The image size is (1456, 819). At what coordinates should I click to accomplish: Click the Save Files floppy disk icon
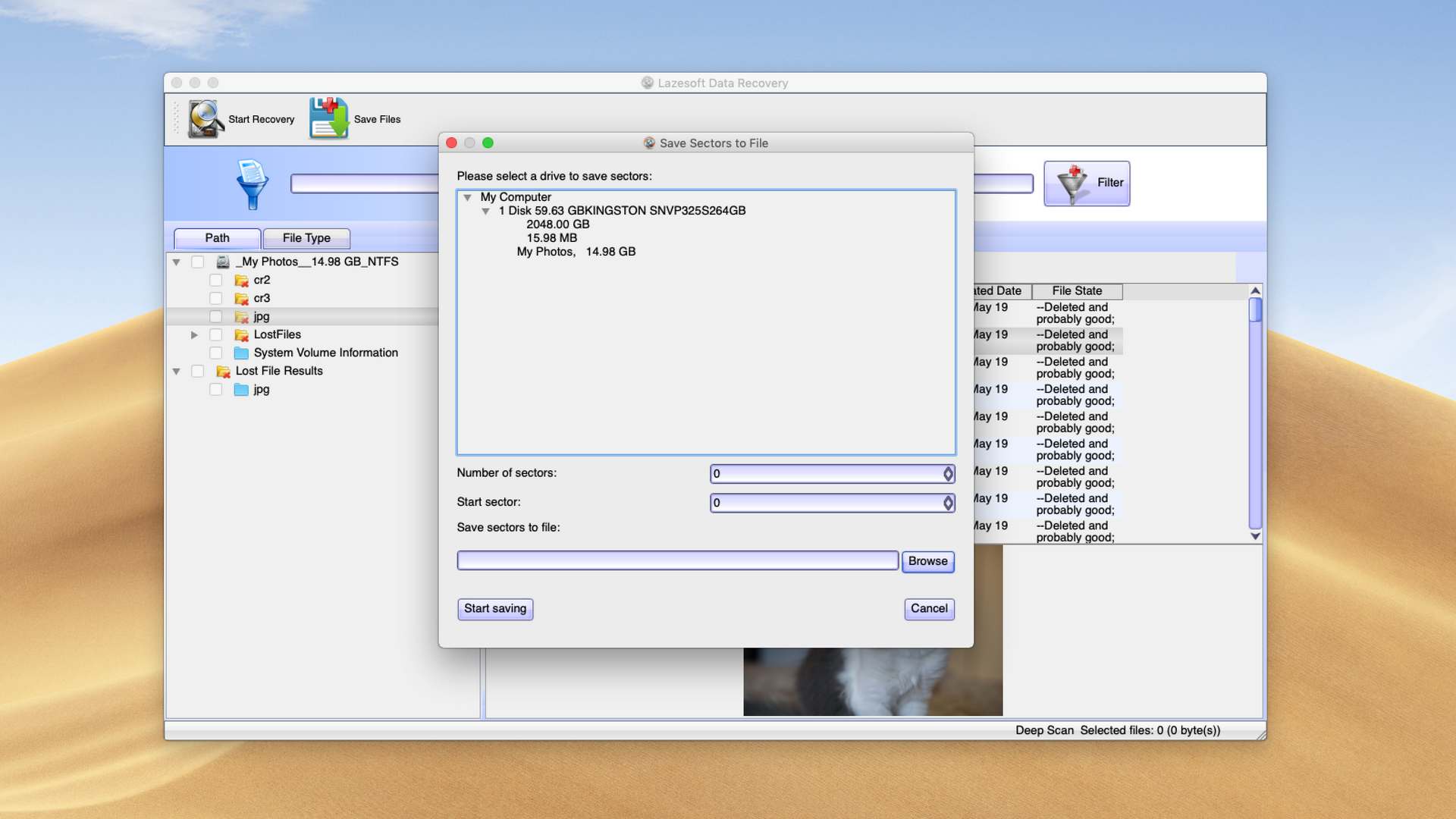328,118
